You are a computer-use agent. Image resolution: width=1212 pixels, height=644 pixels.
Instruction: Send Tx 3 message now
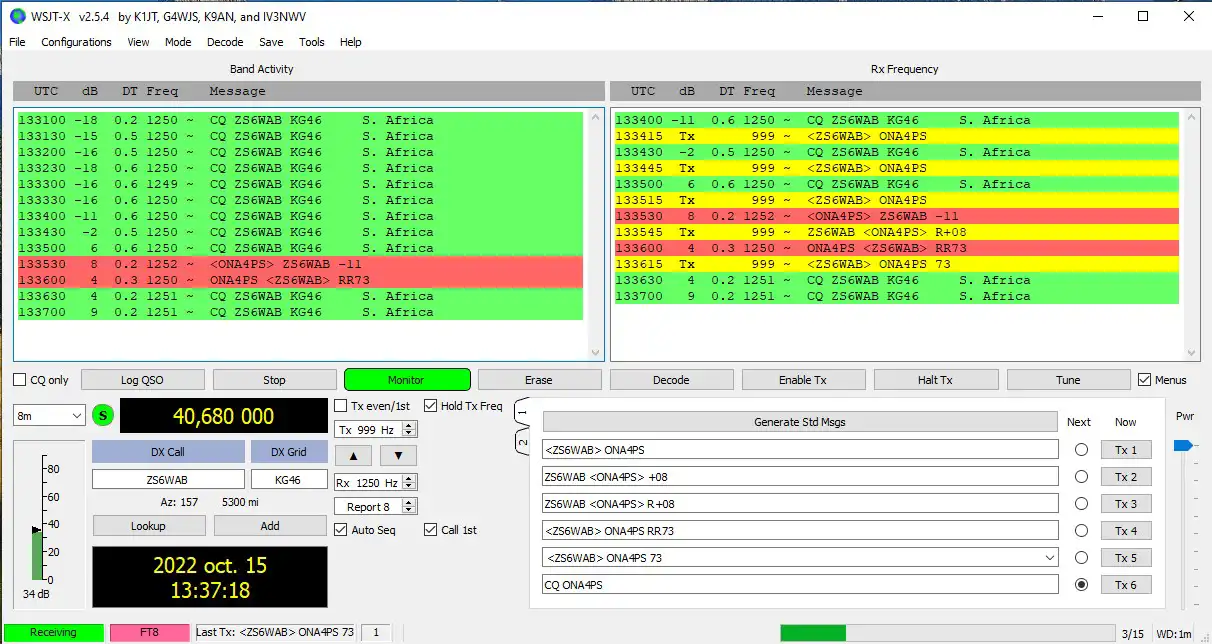(x=1126, y=504)
